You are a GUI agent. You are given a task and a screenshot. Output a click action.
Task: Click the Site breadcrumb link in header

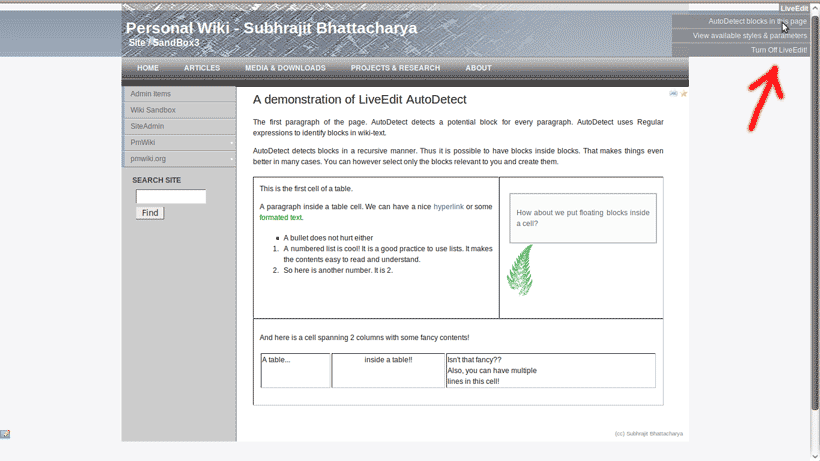pos(137,43)
